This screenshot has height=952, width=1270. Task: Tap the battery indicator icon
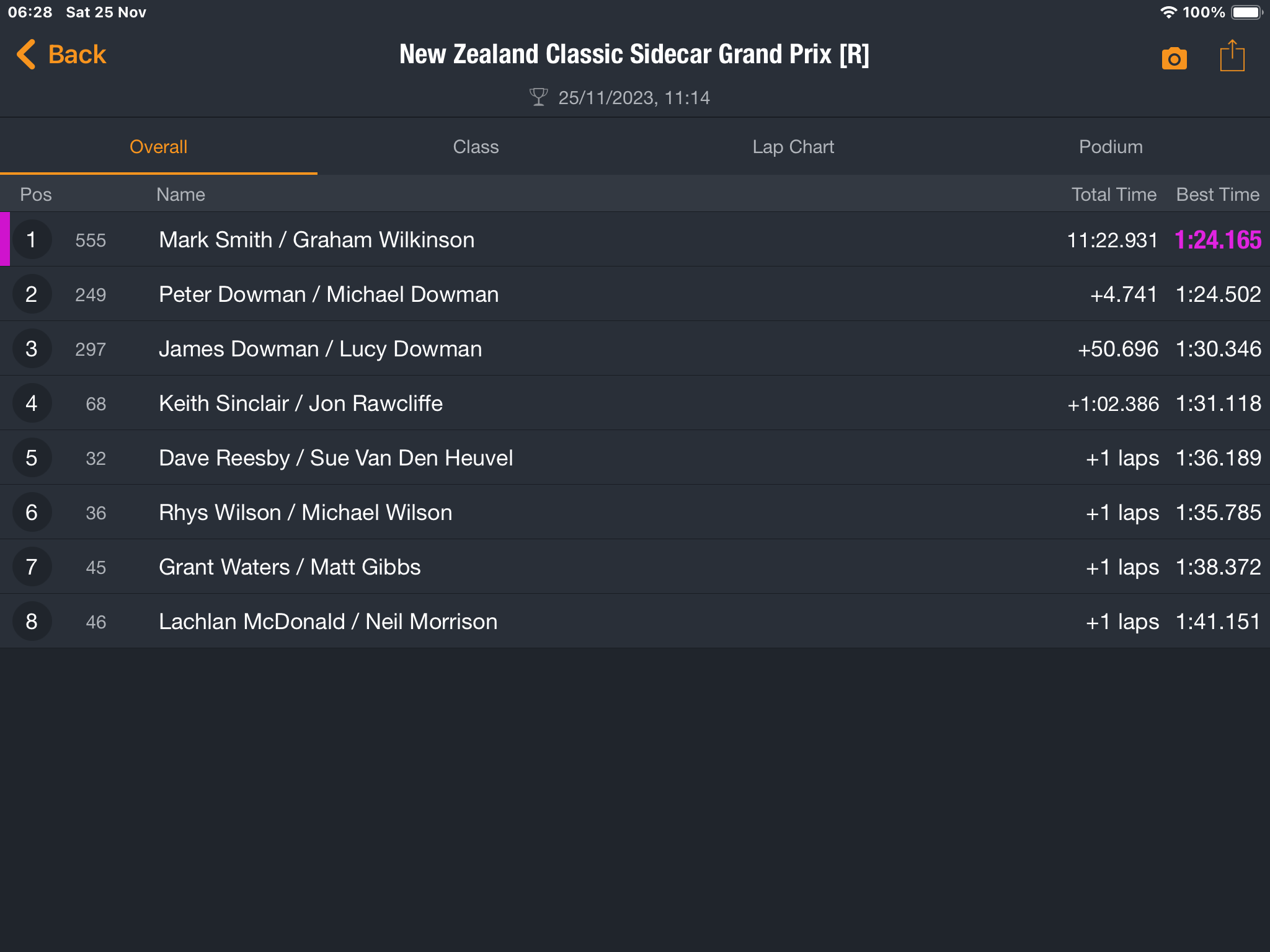[1247, 12]
